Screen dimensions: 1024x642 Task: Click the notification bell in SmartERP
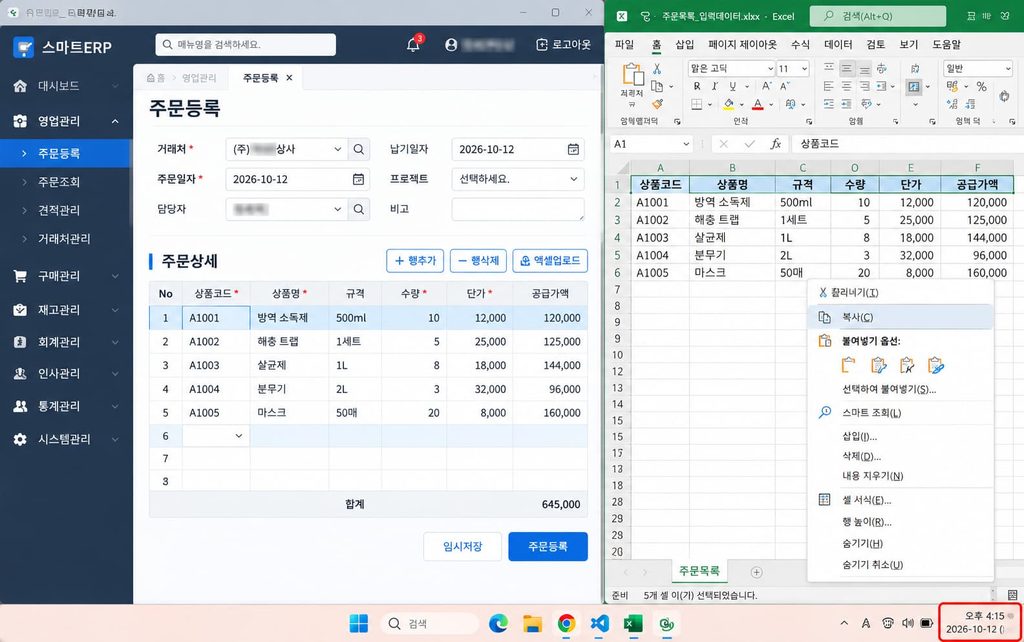[x=413, y=44]
